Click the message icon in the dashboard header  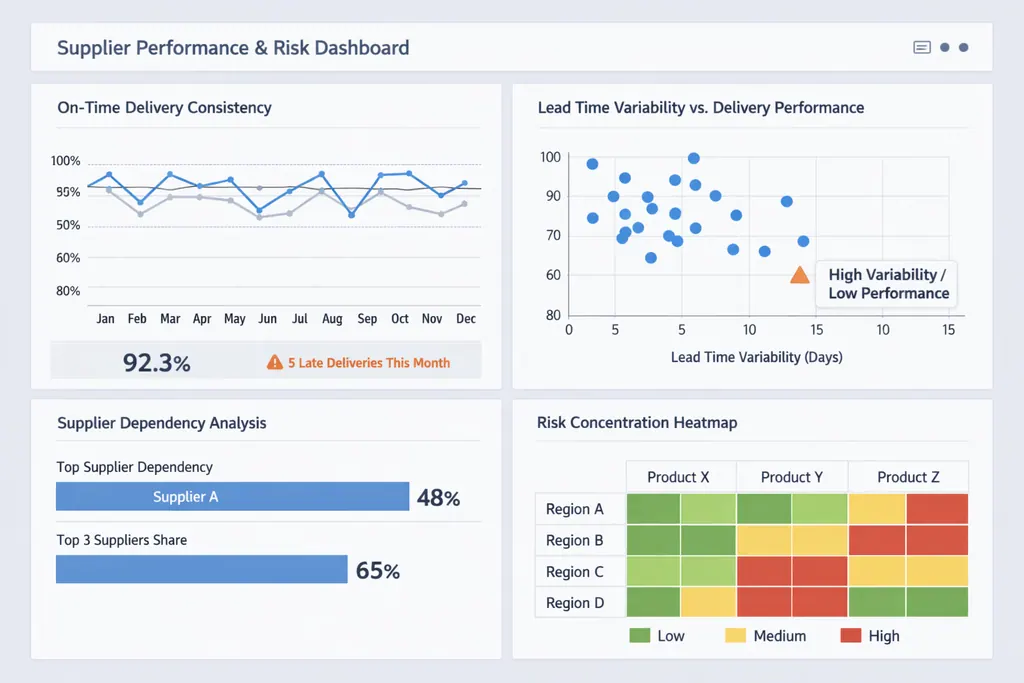point(922,47)
